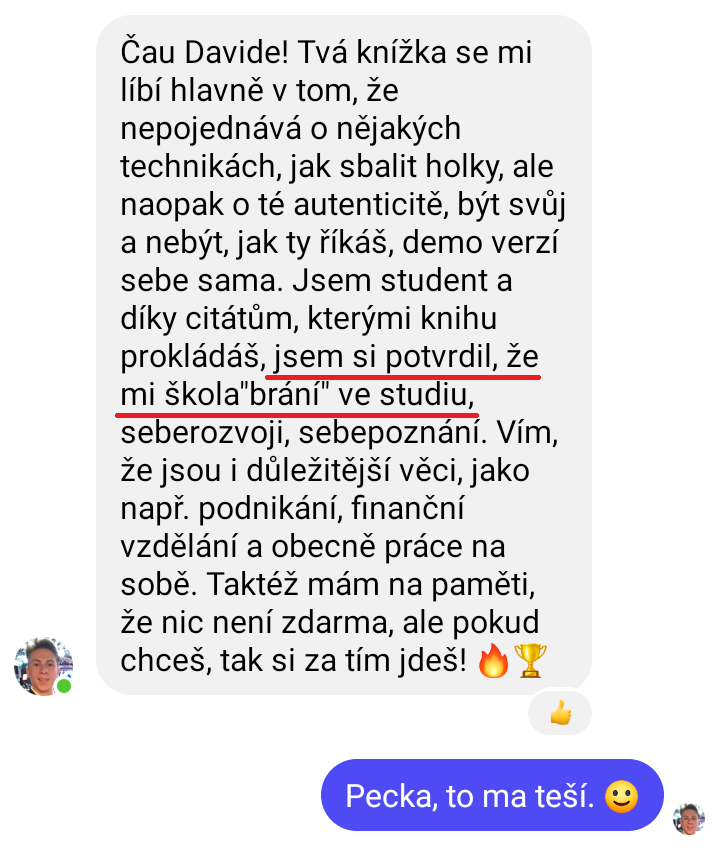Click the underlined phrase "jsem si potvrdil, že"
Viewport: 712px width, 852px height.
[405, 357]
